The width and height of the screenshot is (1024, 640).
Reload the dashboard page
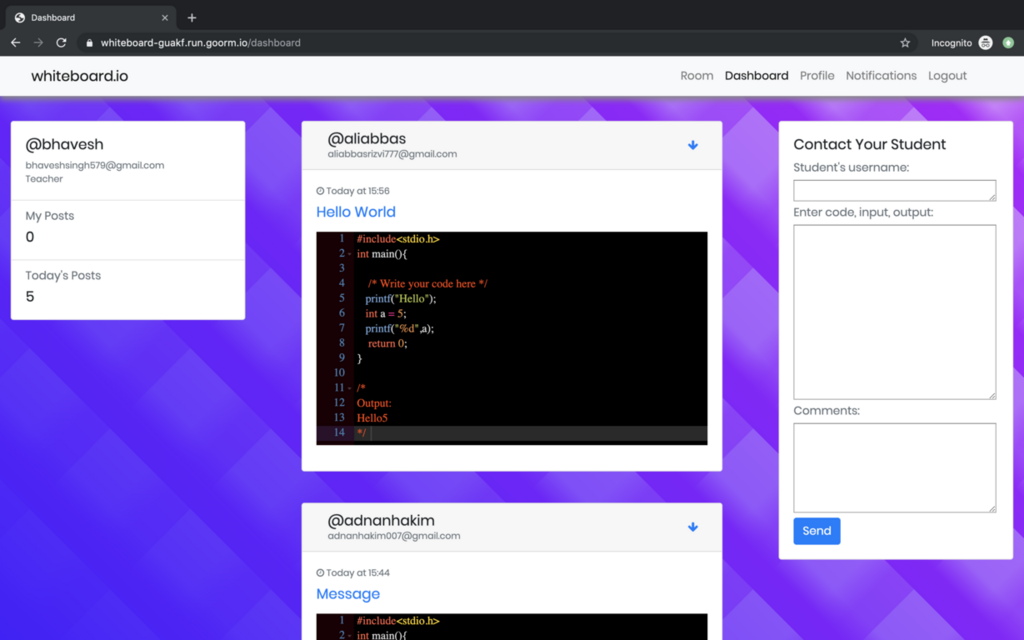[61, 42]
